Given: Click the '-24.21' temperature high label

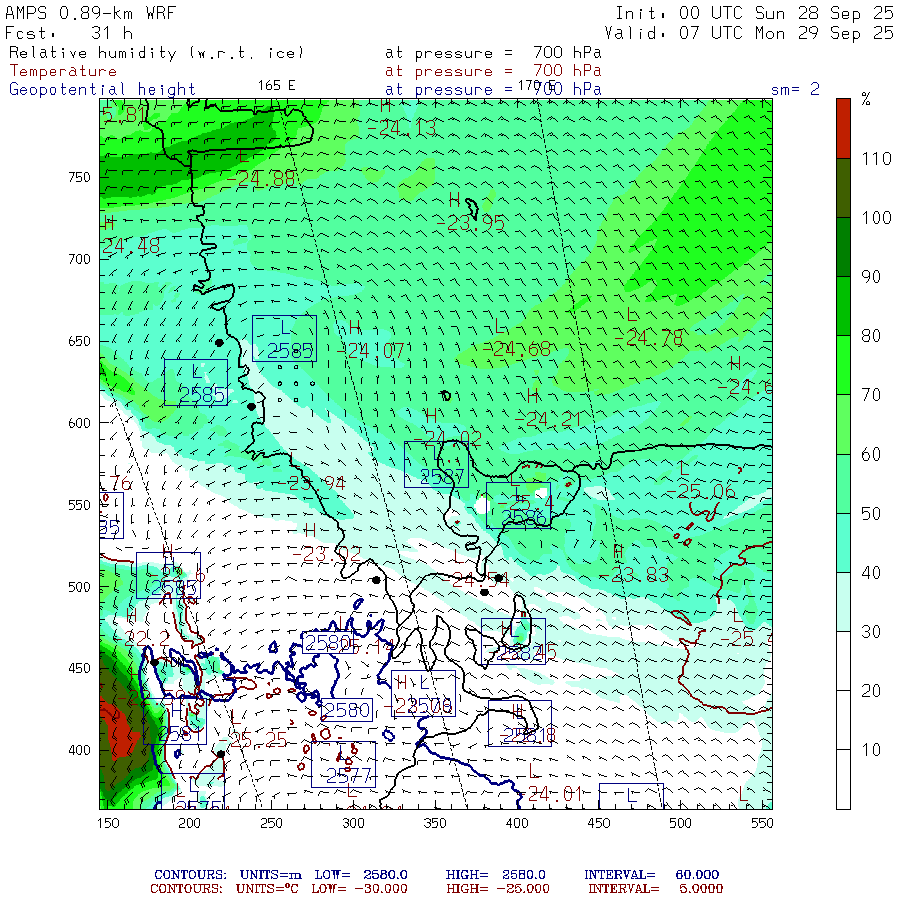Looking at the screenshot, I should click(x=548, y=419).
